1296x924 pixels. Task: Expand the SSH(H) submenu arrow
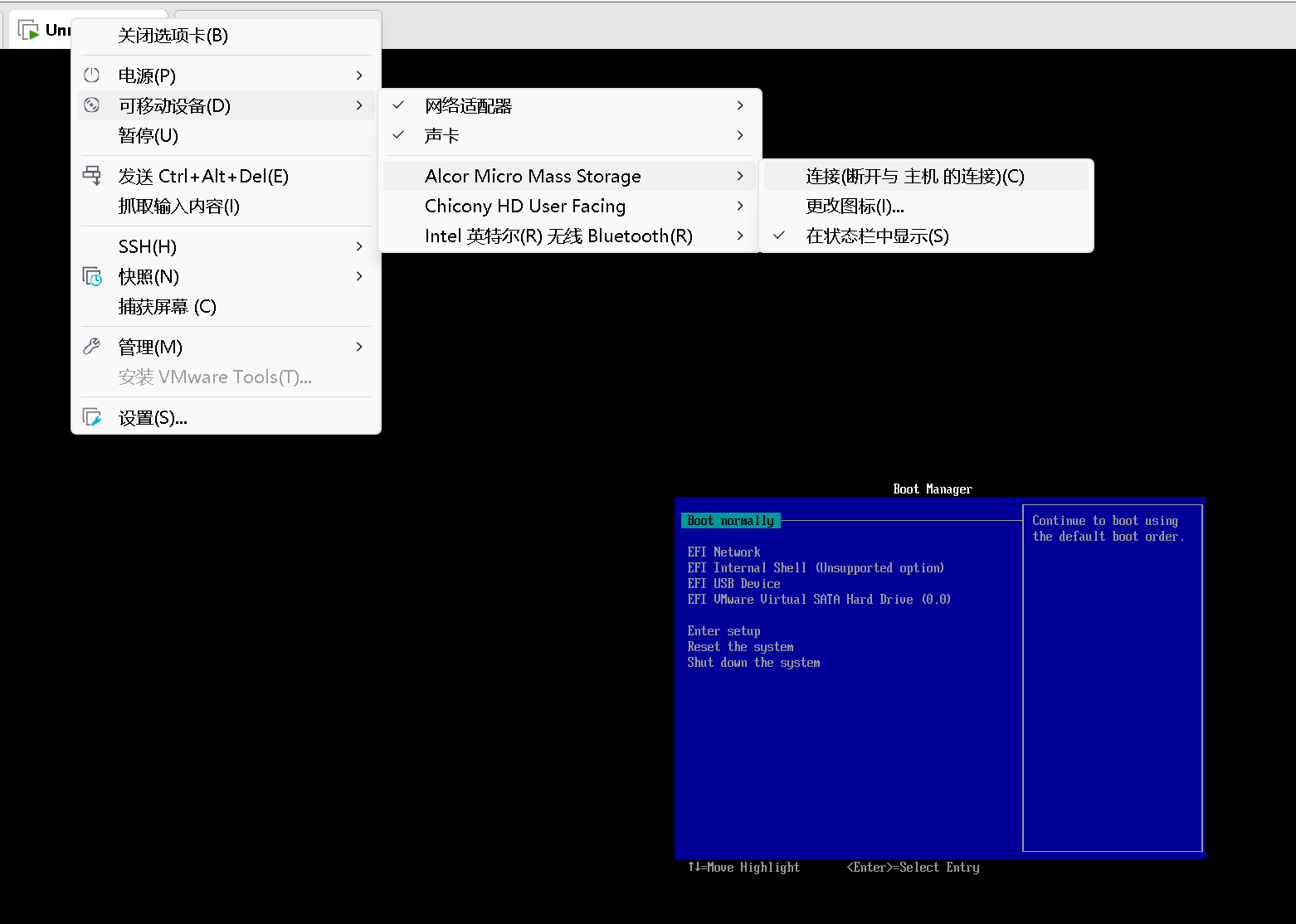coord(359,246)
